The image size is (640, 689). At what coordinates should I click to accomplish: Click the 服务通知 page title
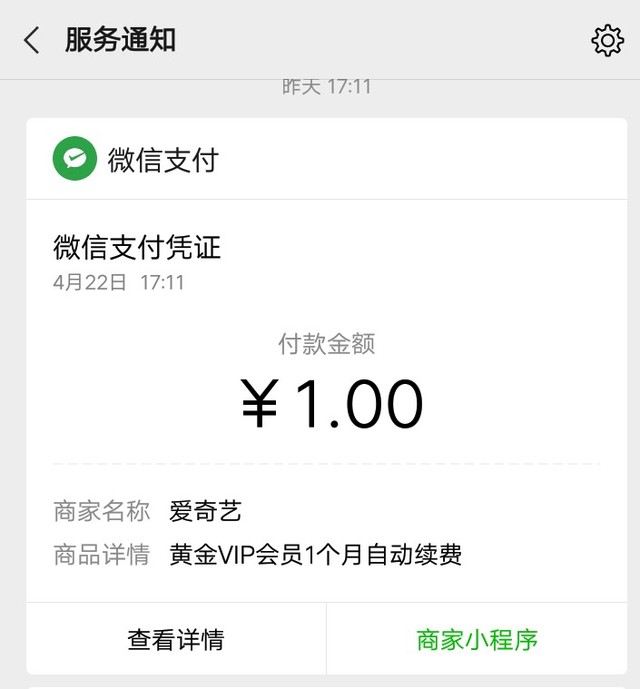pos(120,40)
